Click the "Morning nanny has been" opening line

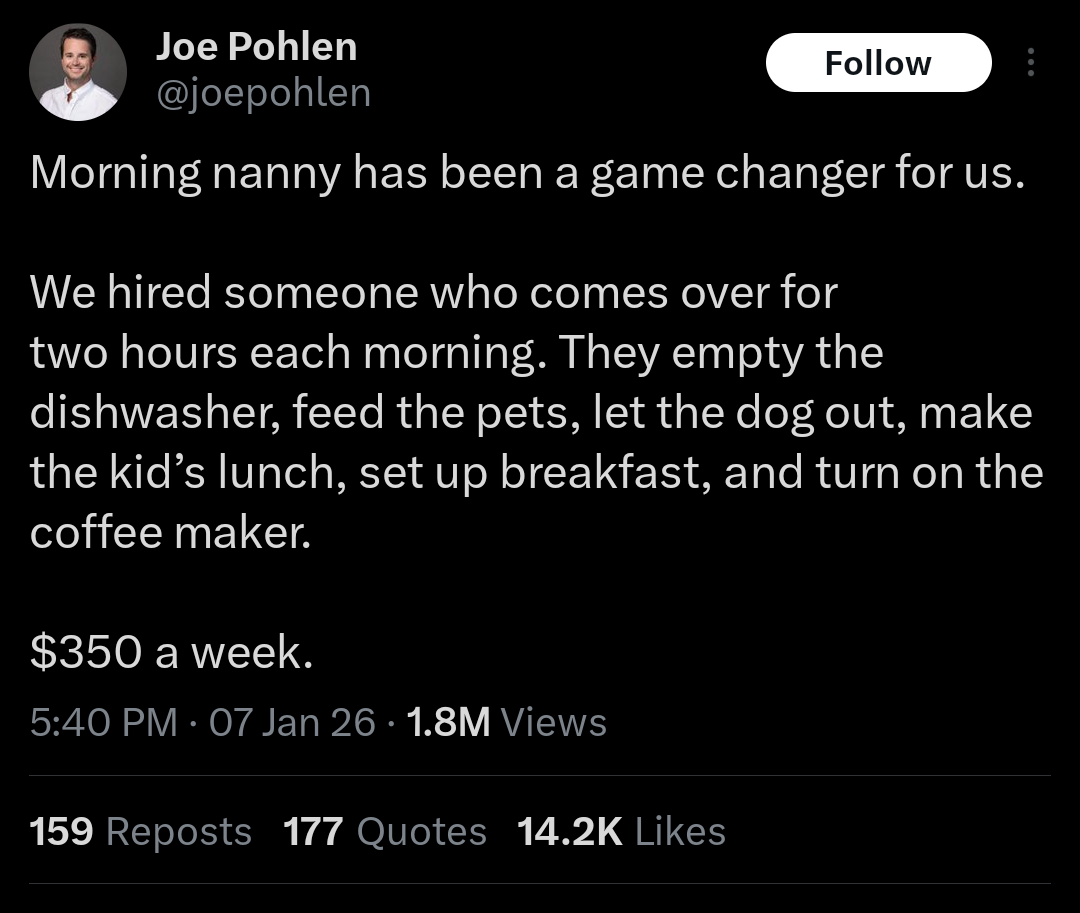(x=528, y=174)
